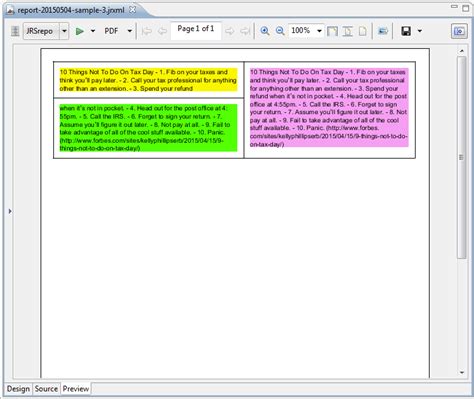This screenshot has height=399, width=474.
Task: Switch to the Design tab
Action: point(18,389)
